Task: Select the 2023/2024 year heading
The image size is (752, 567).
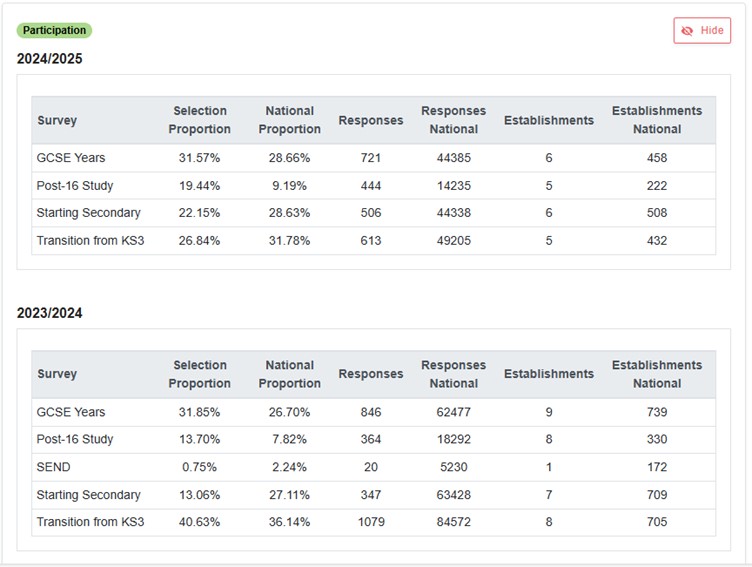Action: click(50, 313)
